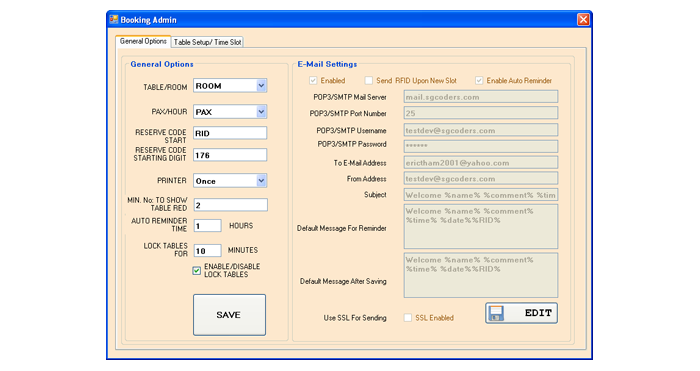
Task: Click the Booking Admin title bar icon
Action: click(114, 20)
